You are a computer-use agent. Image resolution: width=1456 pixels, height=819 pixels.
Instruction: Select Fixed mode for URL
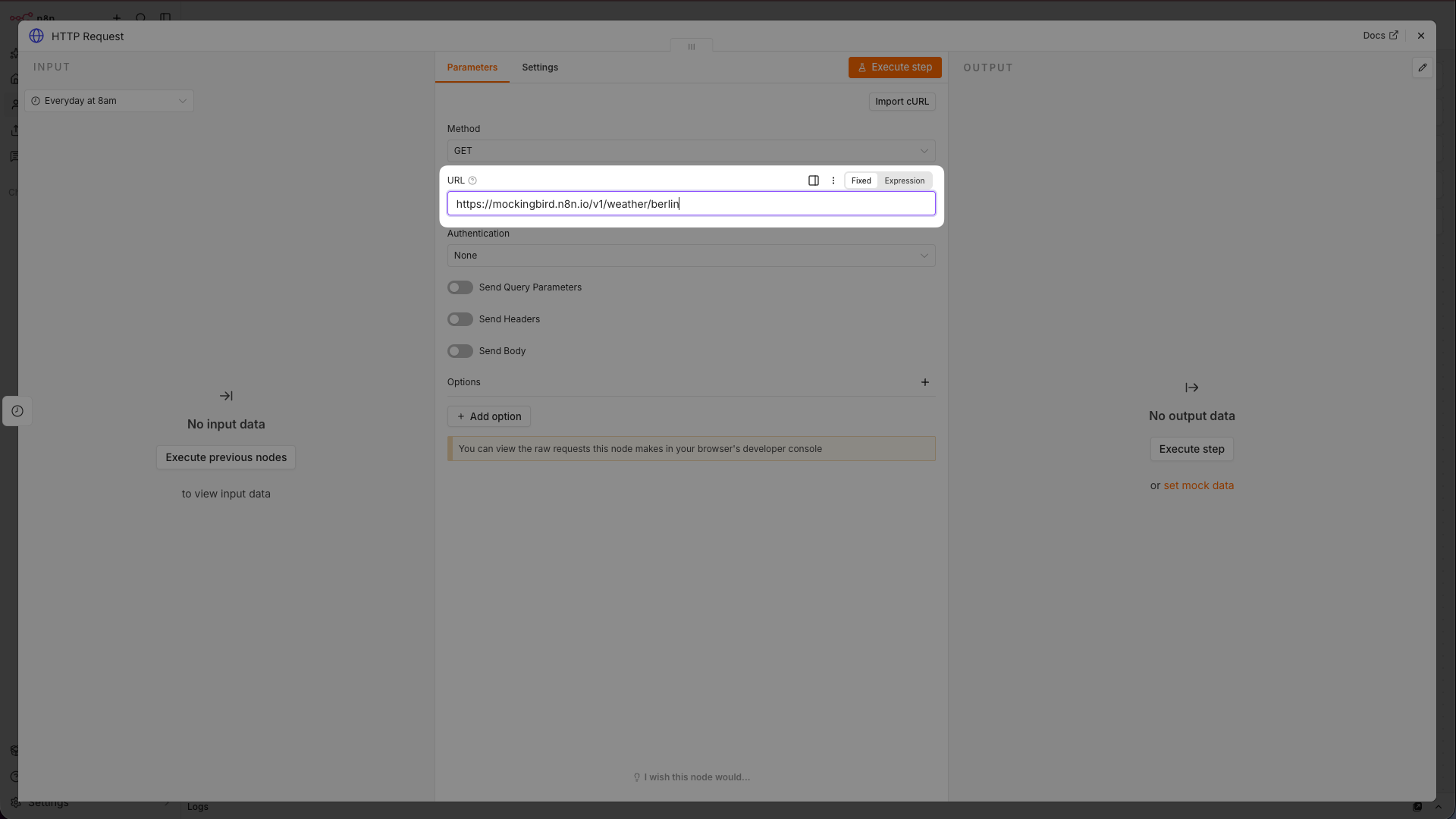861,180
